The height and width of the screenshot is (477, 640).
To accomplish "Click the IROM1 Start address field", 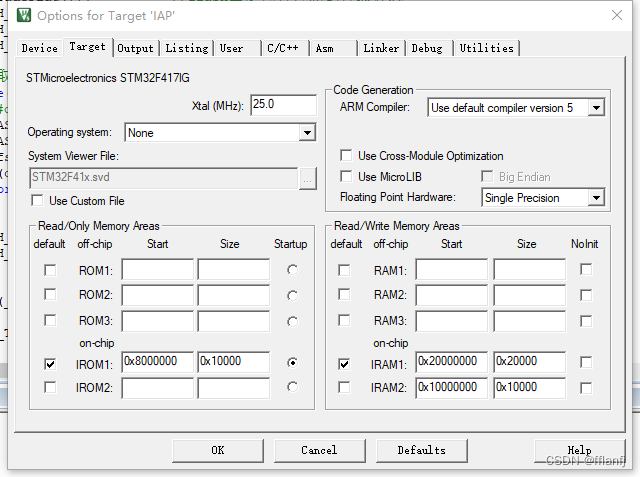I will [158, 362].
